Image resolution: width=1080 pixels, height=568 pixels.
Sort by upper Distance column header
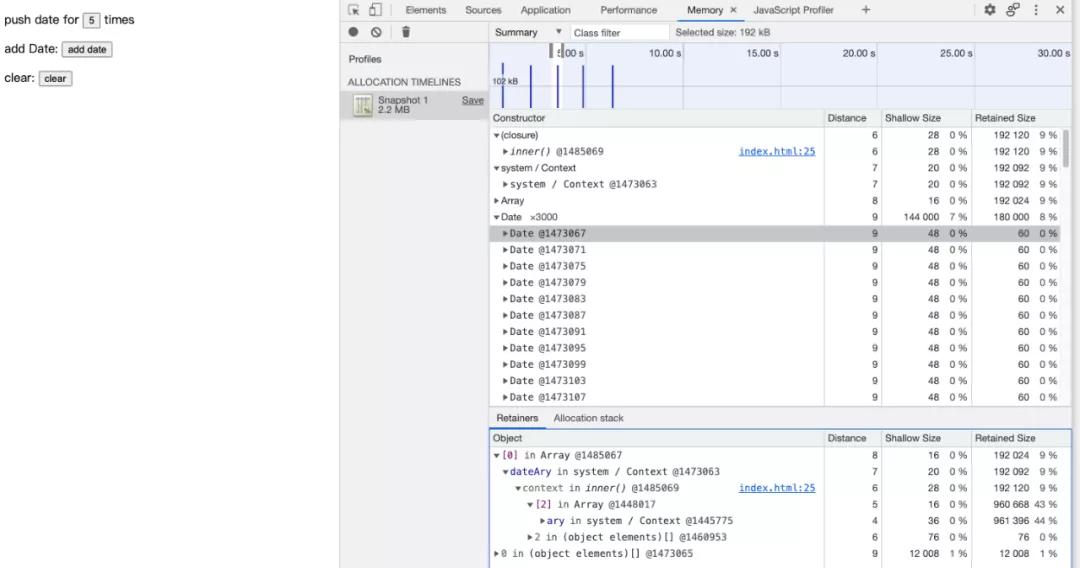coord(853,118)
